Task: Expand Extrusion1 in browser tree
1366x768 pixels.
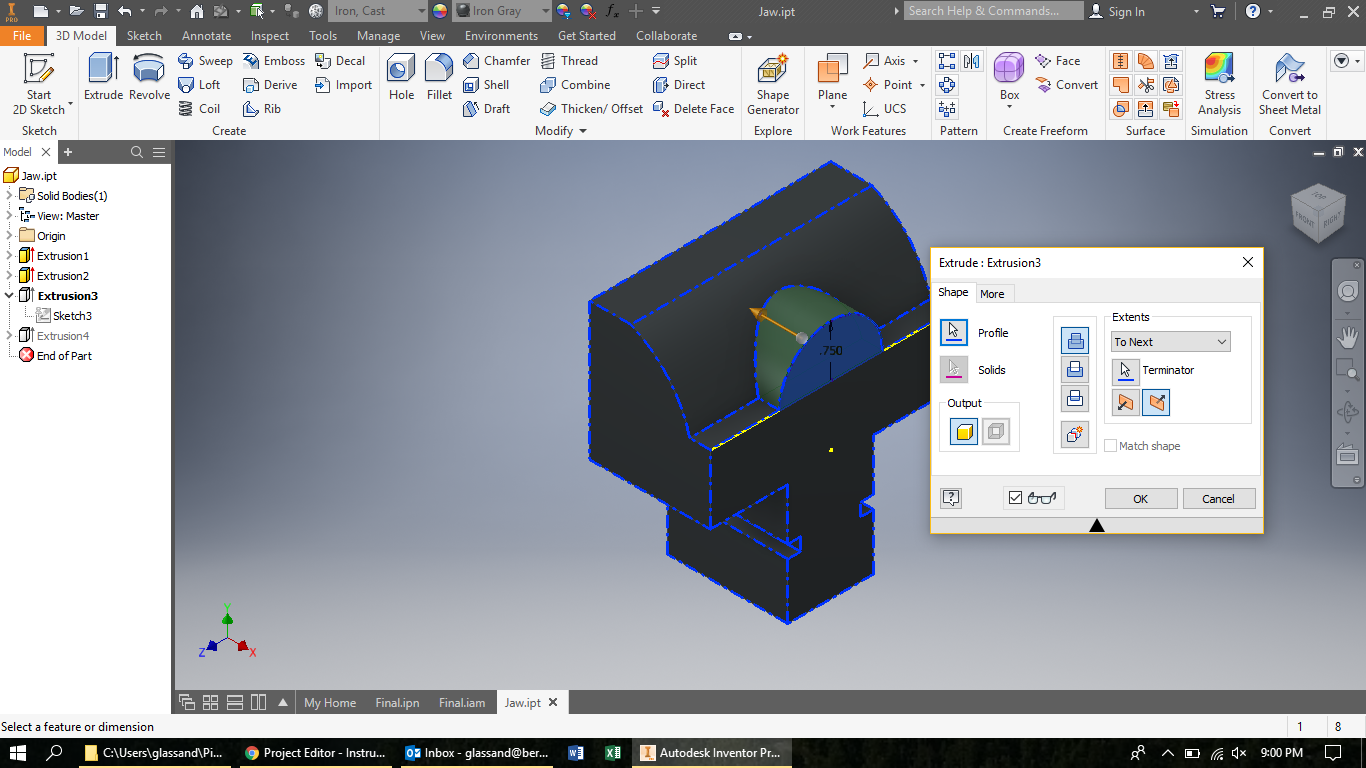Action: coord(9,256)
